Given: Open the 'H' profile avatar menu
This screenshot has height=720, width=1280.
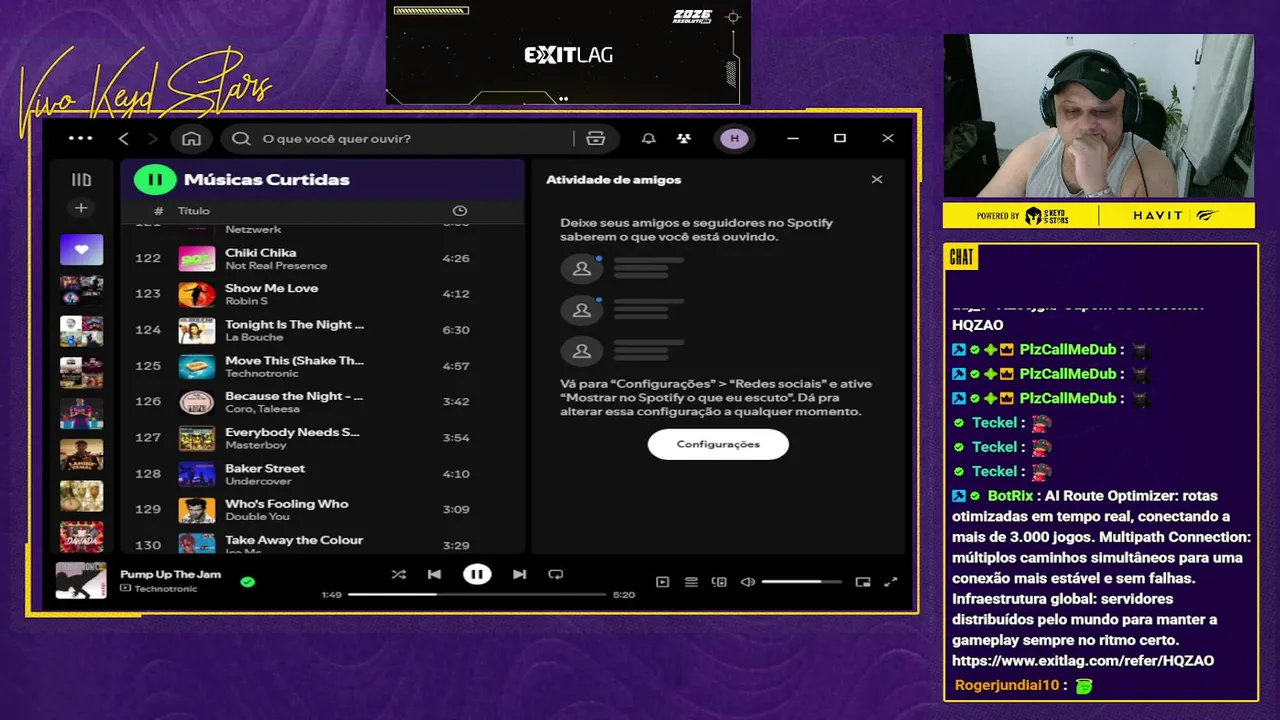Looking at the screenshot, I should click(x=735, y=138).
